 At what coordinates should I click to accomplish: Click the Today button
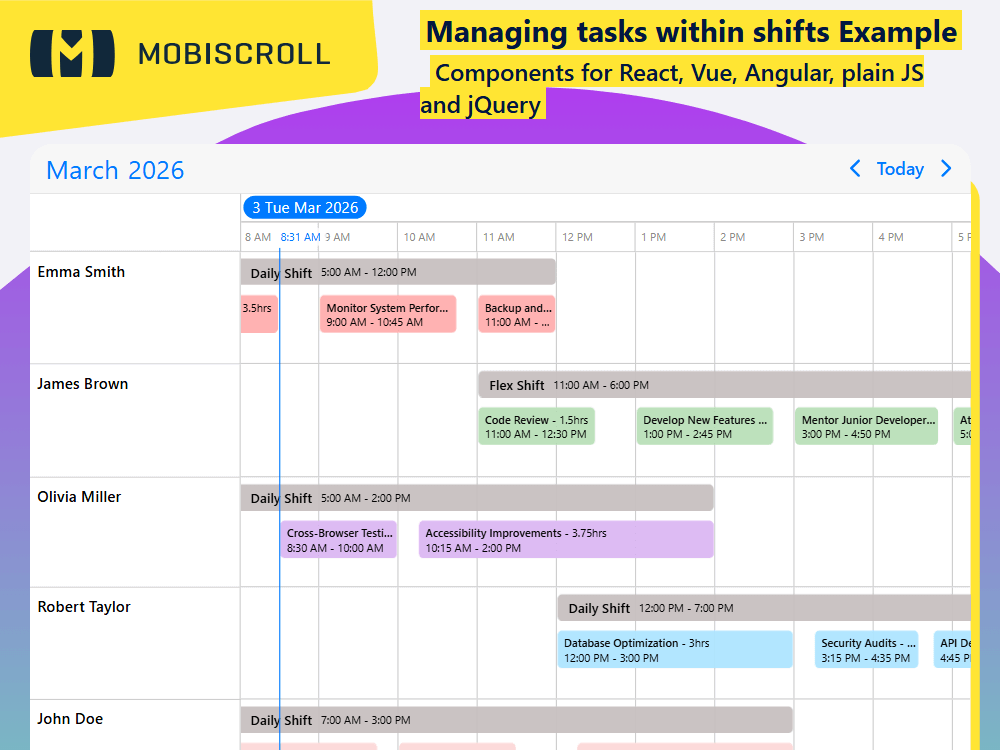[x=900, y=169]
